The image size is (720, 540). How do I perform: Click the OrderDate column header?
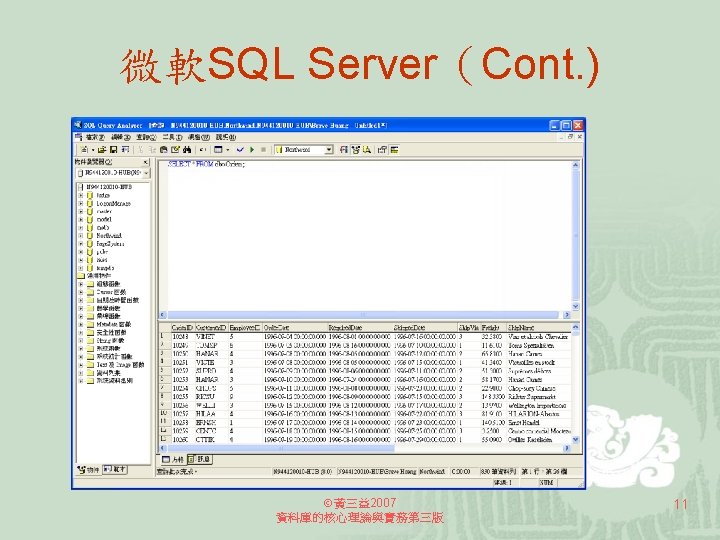point(295,328)
